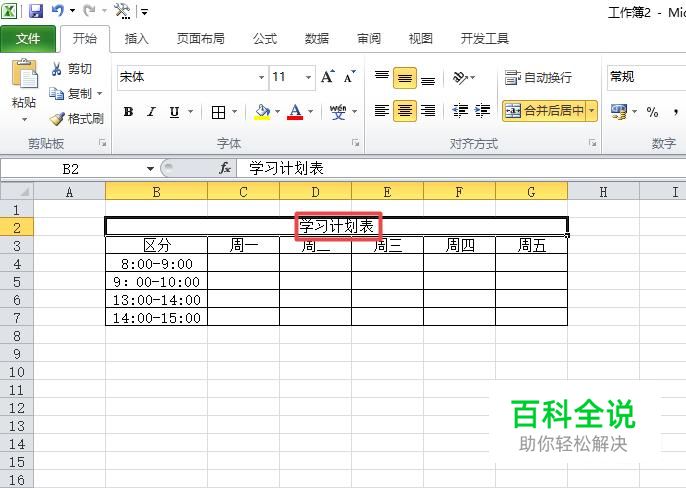Screen dimensions: 686x488
Task: Increase font size with large A icon
Action: pyautogui.click(x=328, y=77)
